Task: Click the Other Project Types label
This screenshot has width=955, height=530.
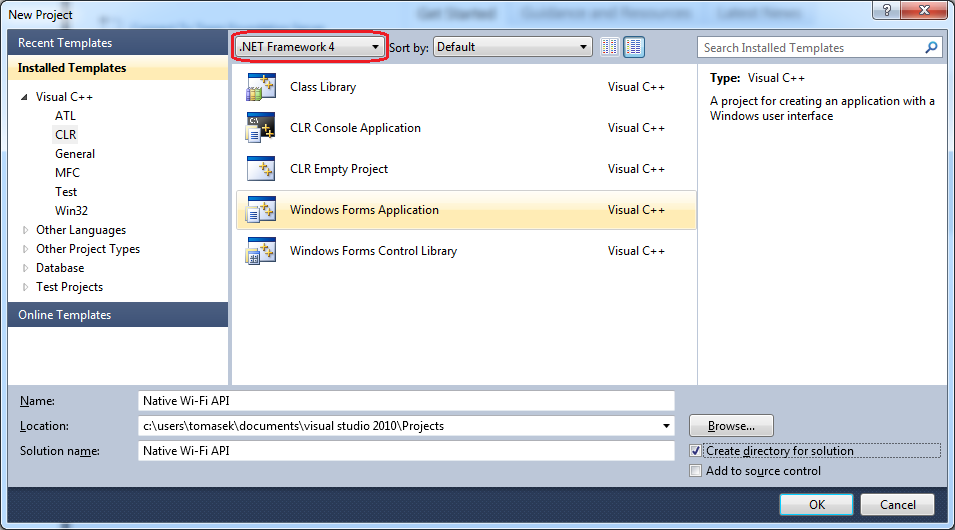Action: click(88, 249)
